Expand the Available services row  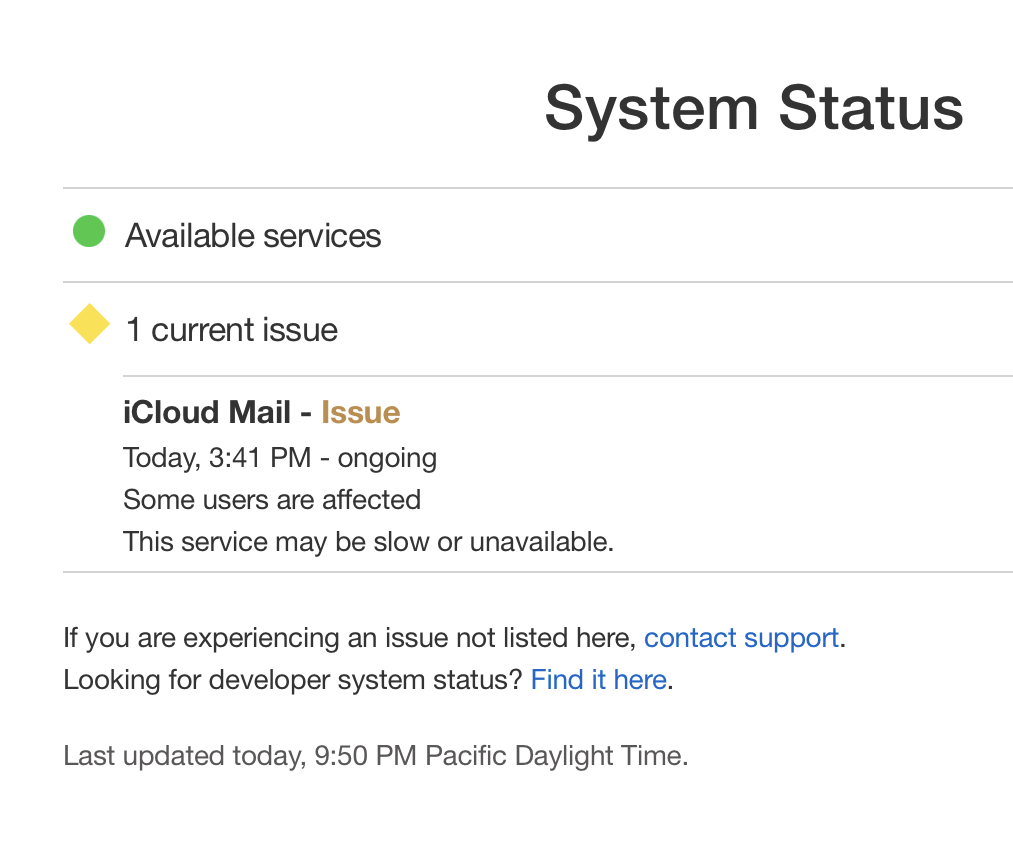tap(253, 236)
